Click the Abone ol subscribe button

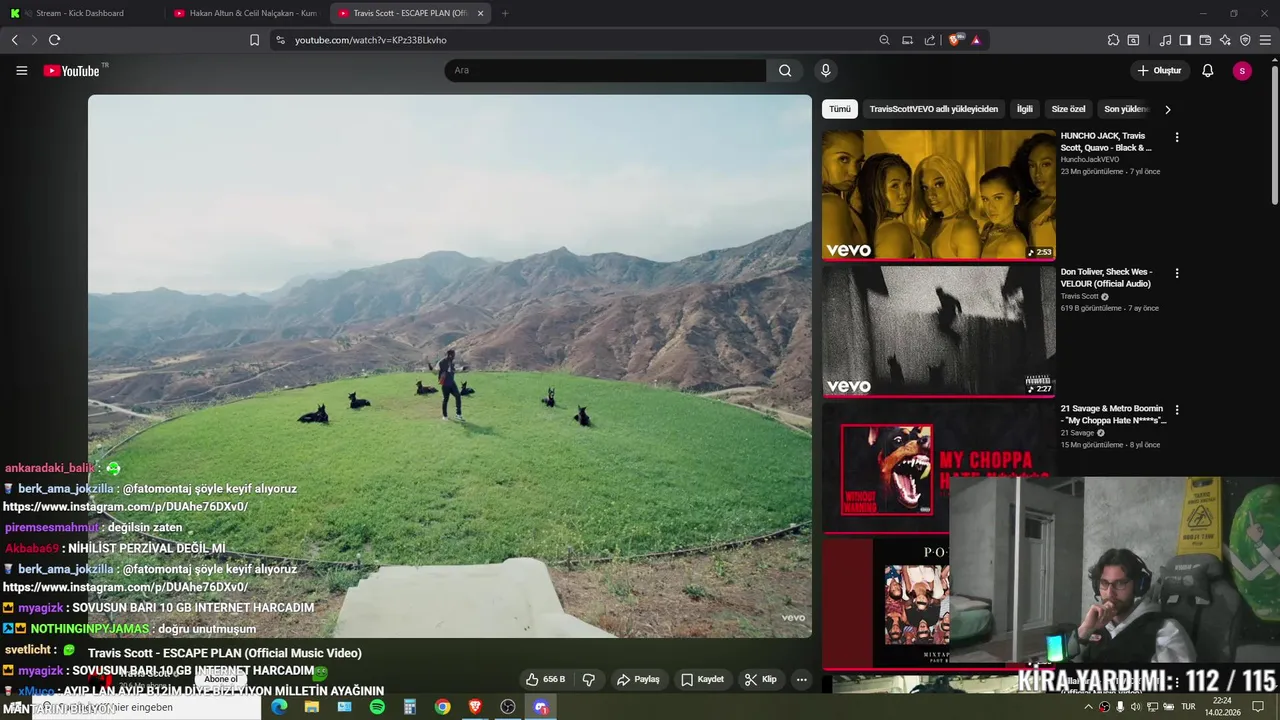[221, 679]
